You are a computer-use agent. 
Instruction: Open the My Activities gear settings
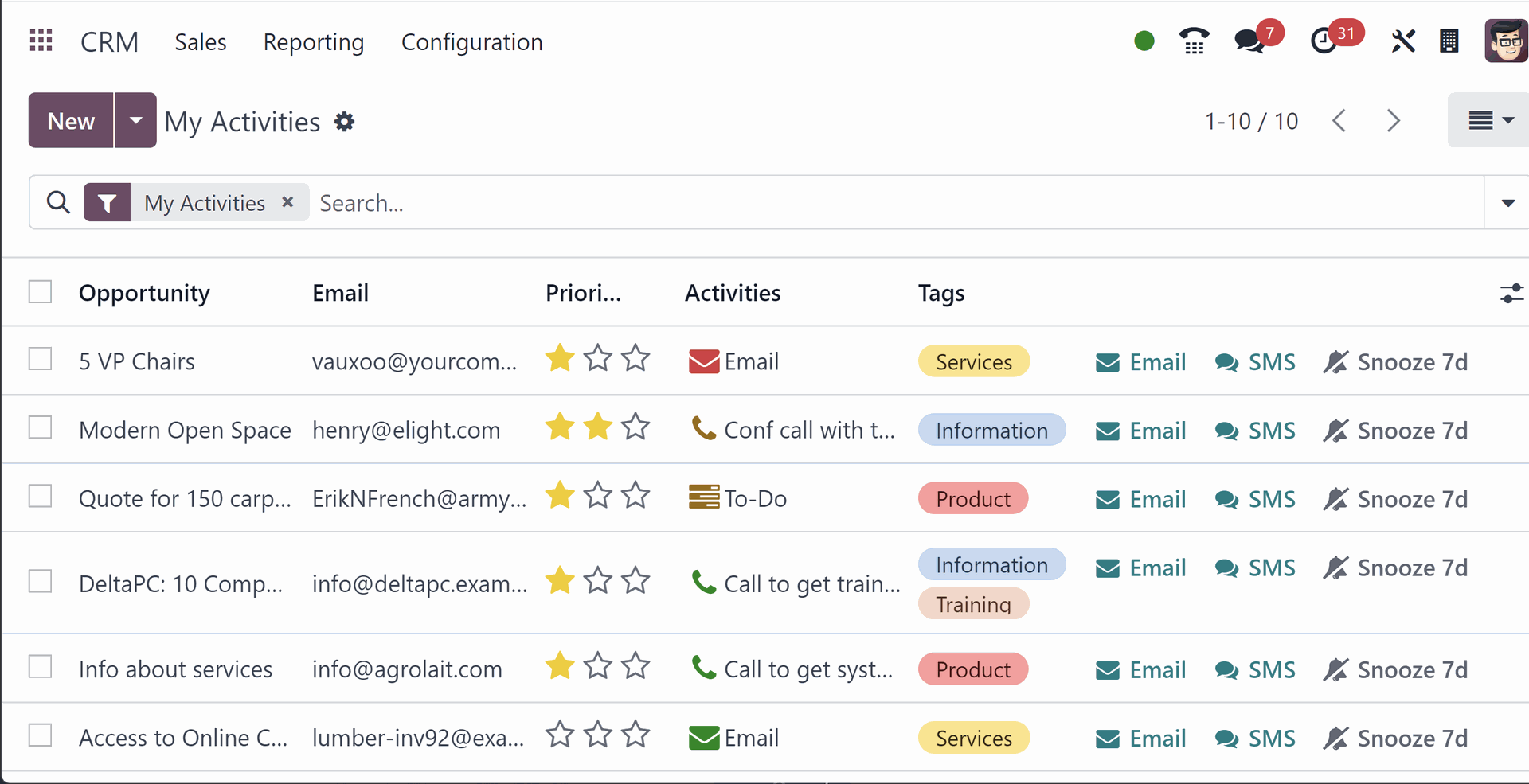(x=344, y=122)
